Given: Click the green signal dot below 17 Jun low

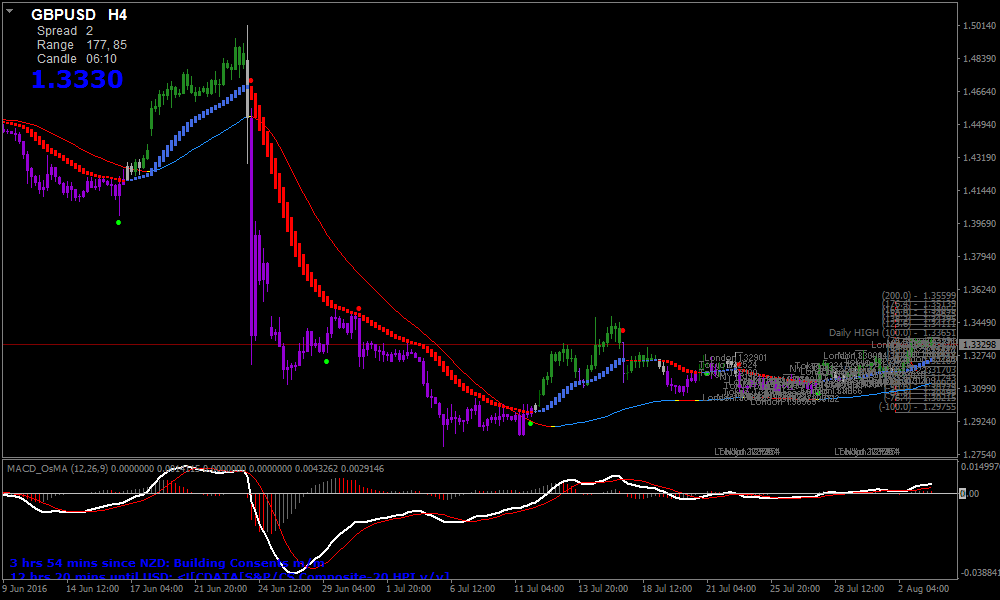Looking at the screenshot, I should (x=118, y=222).
